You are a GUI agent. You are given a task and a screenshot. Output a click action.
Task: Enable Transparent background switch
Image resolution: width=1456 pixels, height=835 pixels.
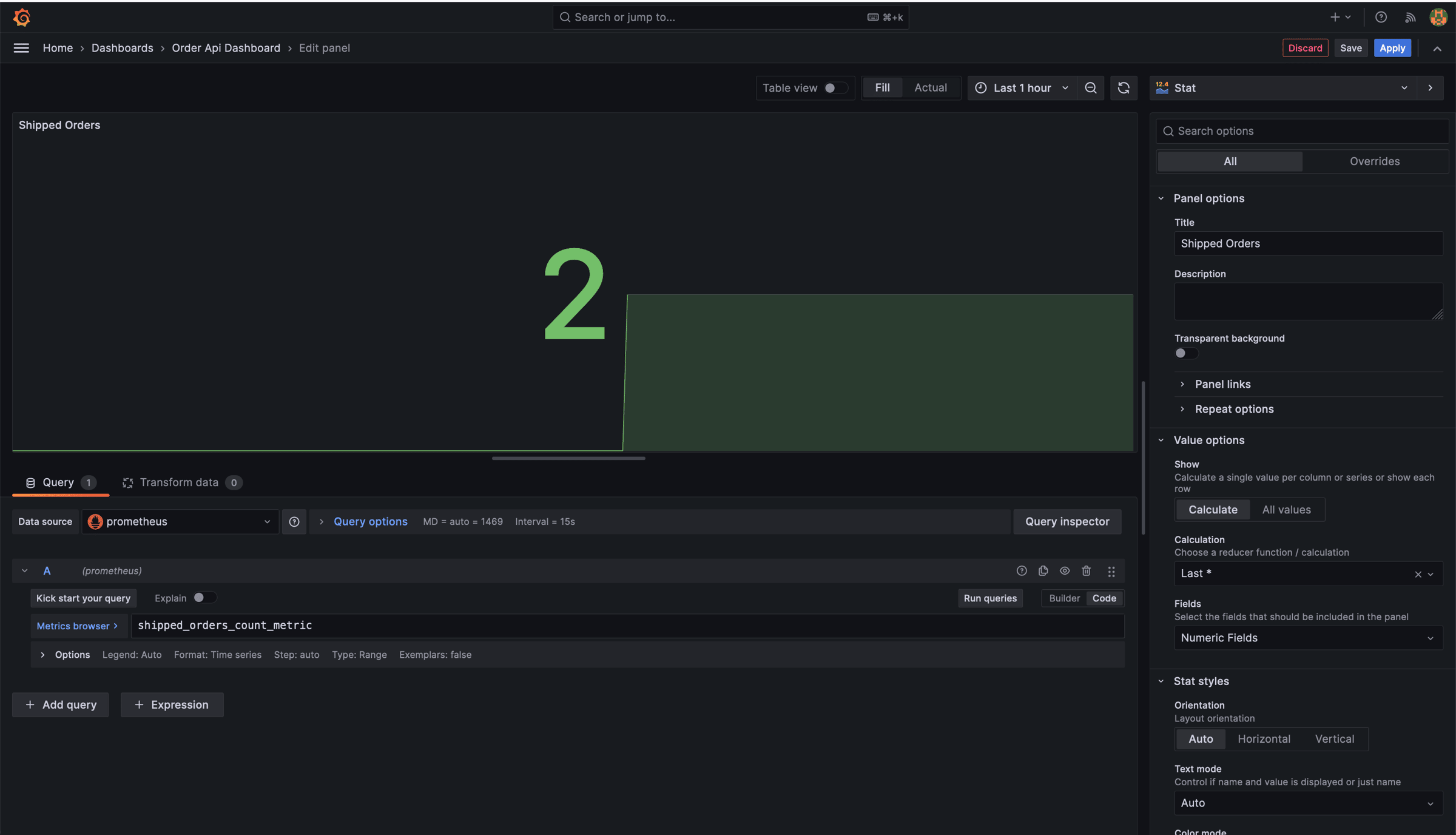pyautogui.click(x=1185, y=353)
